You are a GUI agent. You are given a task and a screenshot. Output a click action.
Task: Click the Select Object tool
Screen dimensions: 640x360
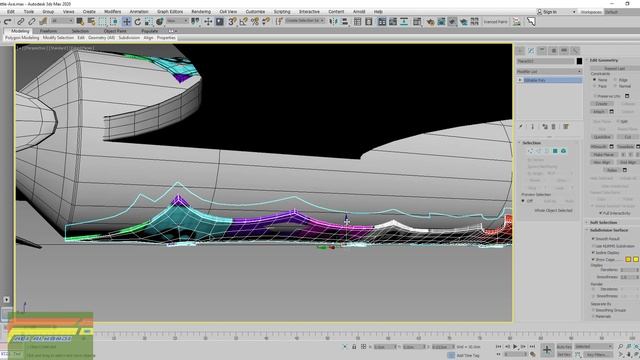[80, 22]
